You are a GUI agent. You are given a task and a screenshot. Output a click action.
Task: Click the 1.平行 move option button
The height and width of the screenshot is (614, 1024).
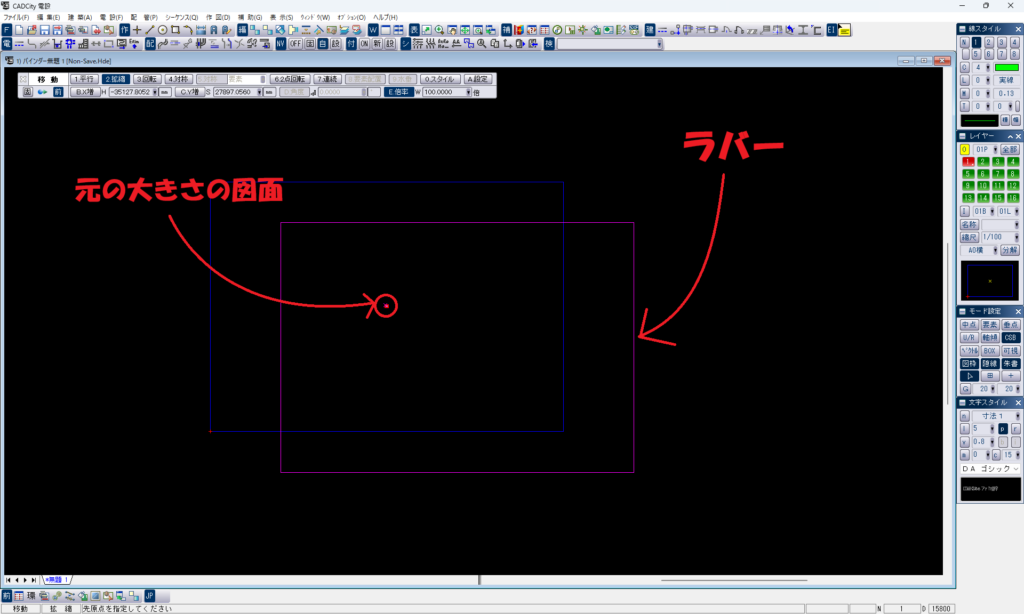pyautogui.click(x=84, y=79)
